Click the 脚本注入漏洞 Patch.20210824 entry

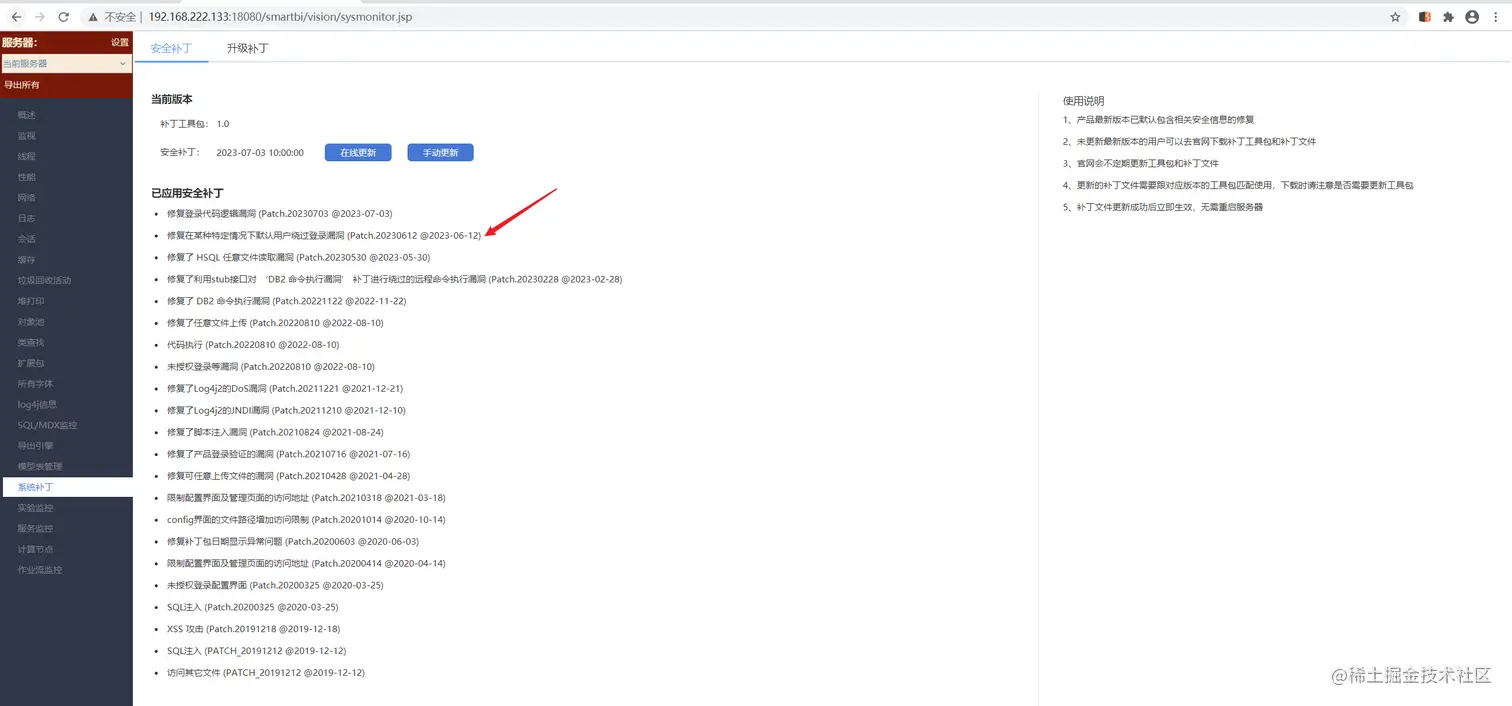coord(275,432)
